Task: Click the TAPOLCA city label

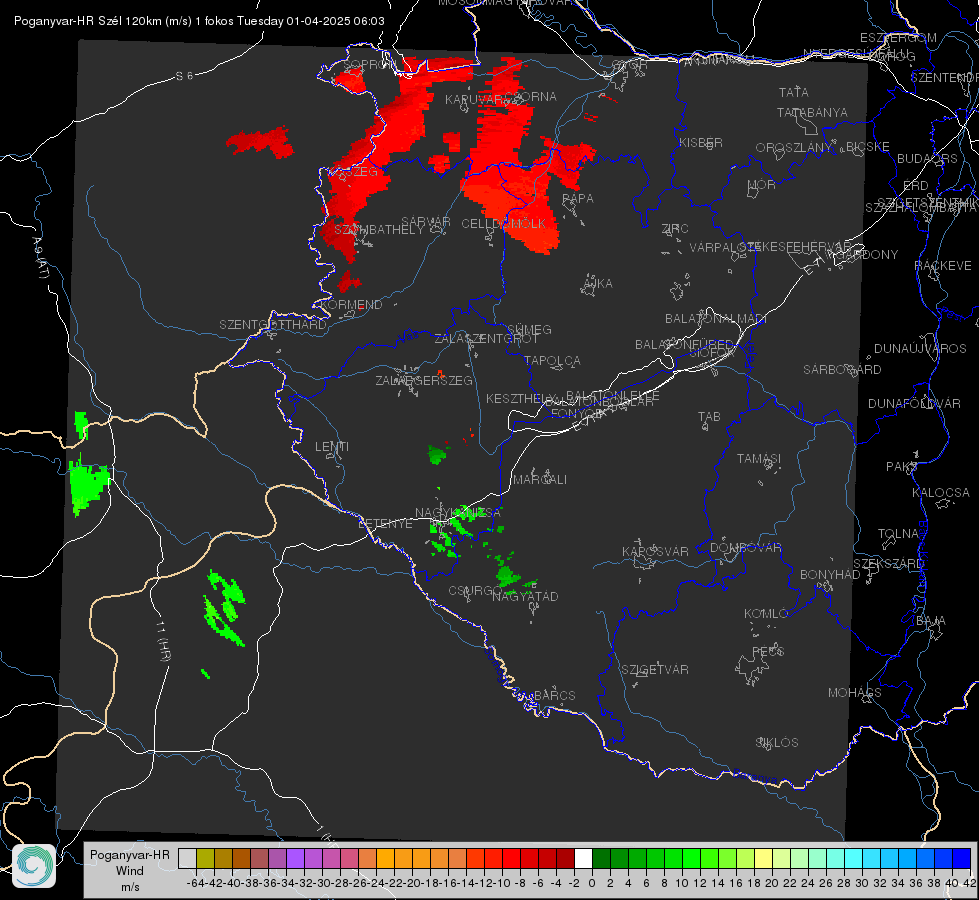Action: pos(553,360)
